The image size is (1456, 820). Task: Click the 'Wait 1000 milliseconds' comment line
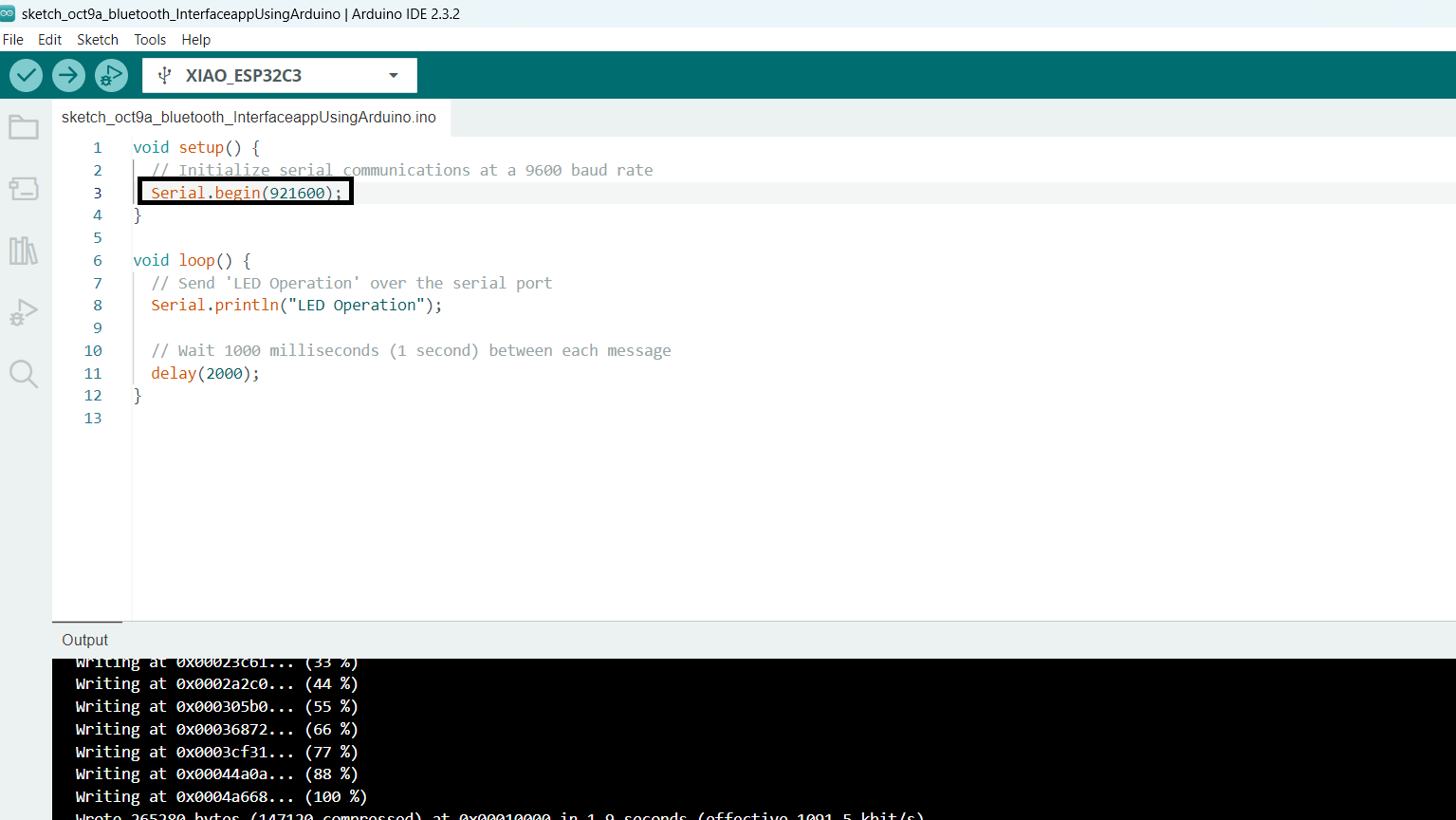point(411,351)
